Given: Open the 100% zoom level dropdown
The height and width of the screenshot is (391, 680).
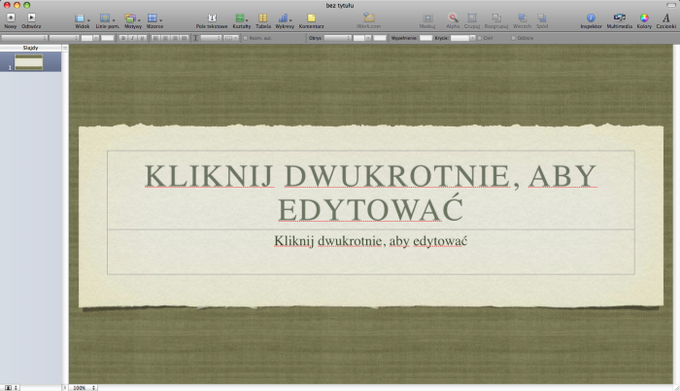Looking at the screenshot, I should tap(82, 388).
